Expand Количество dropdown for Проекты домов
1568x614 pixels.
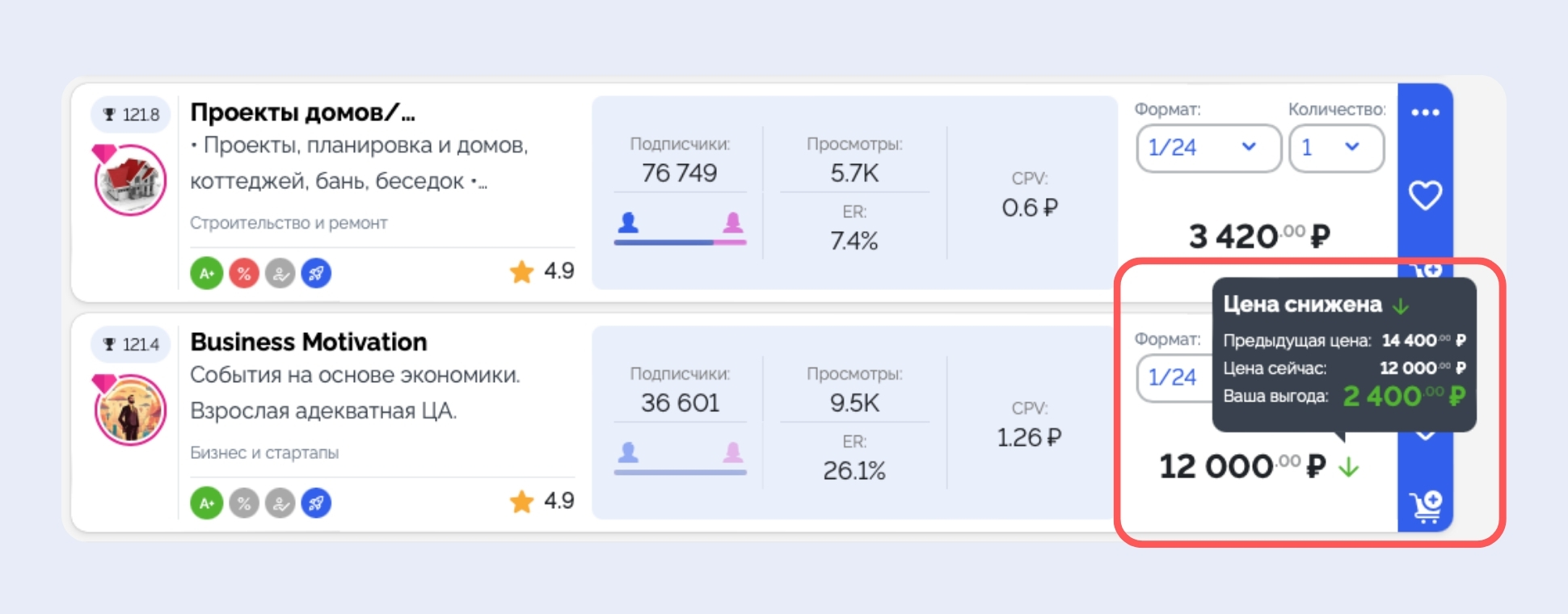(1335, 148)
